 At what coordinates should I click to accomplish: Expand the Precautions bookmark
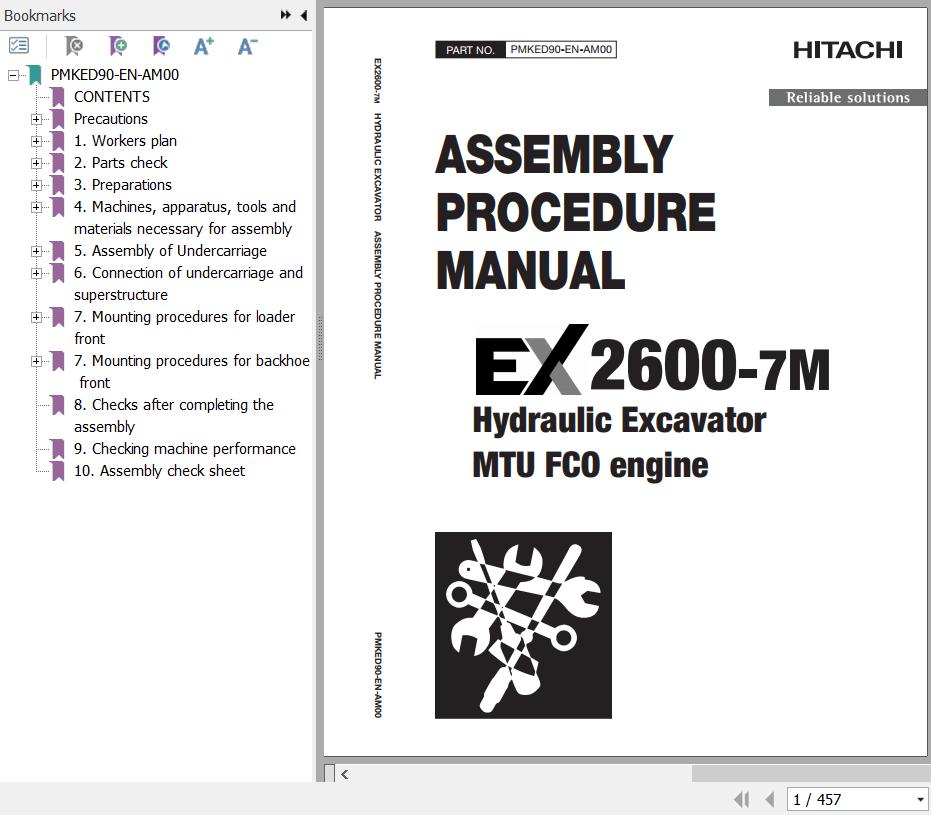click(x=36, y=119)
